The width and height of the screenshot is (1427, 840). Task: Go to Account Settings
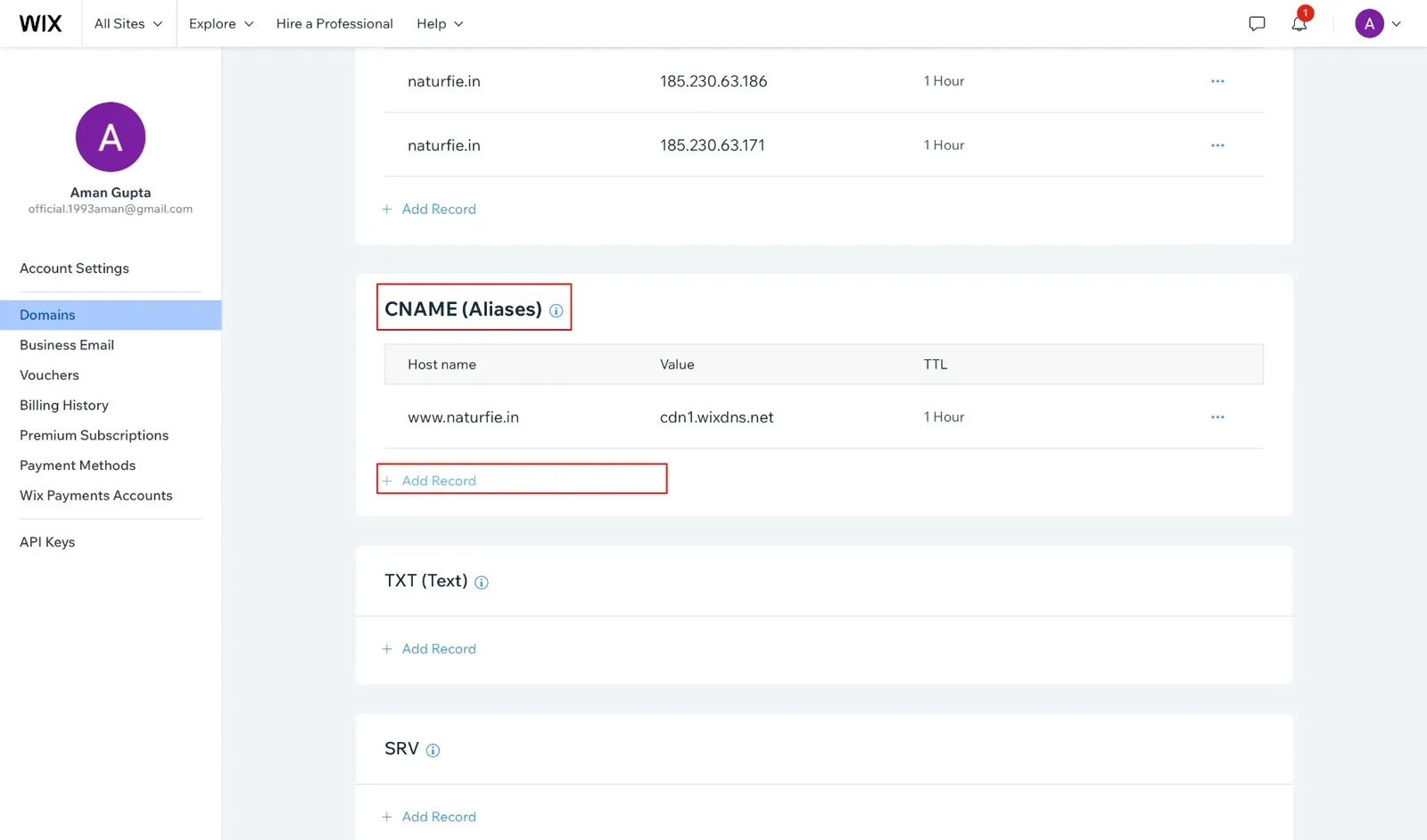74,268
